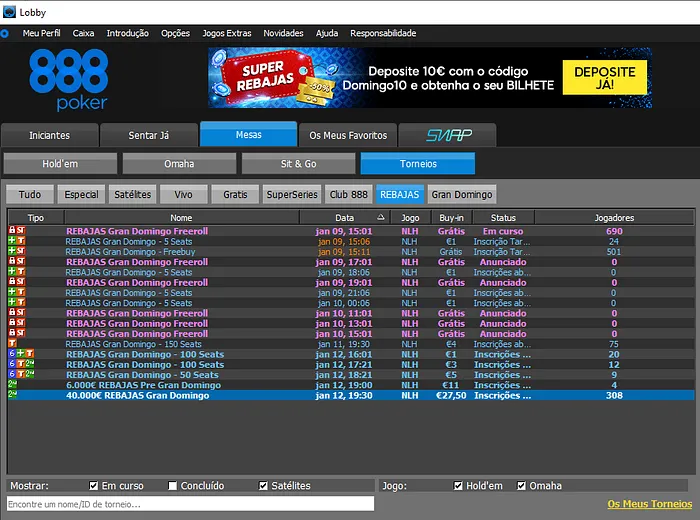The height and width of the screenshot is (520, 700).
Task: Click the ST icon on jan 09, 19:01 Freeroll row
Action: tap(21, 282)
